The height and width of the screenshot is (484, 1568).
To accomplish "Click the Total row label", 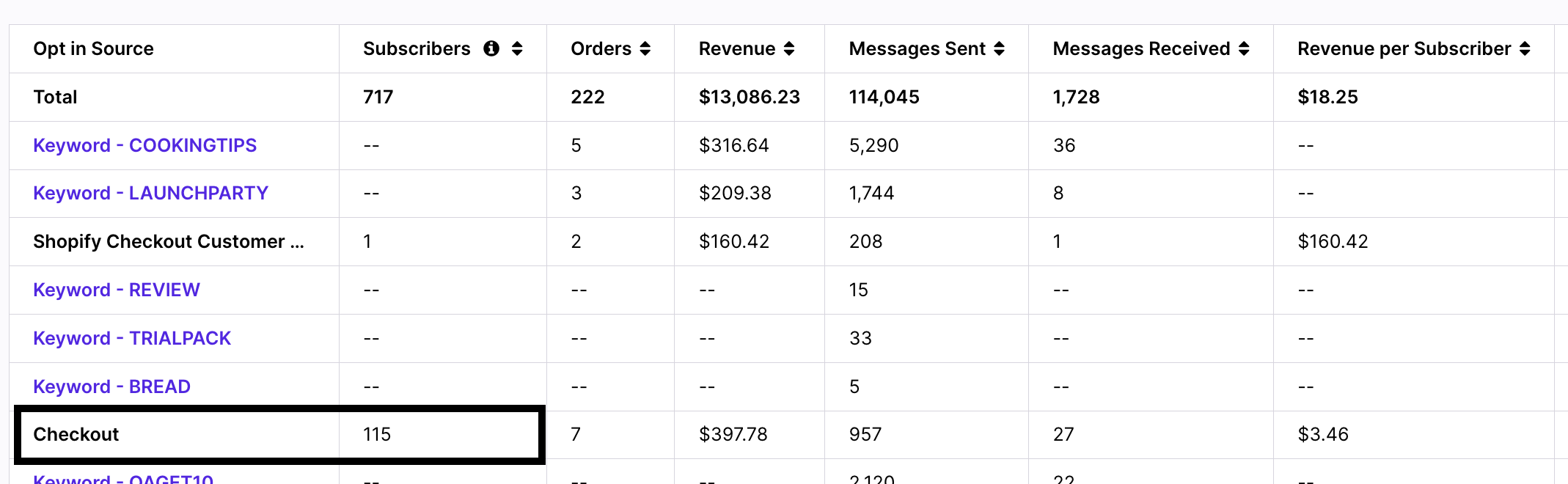I will tap(55, 97).
